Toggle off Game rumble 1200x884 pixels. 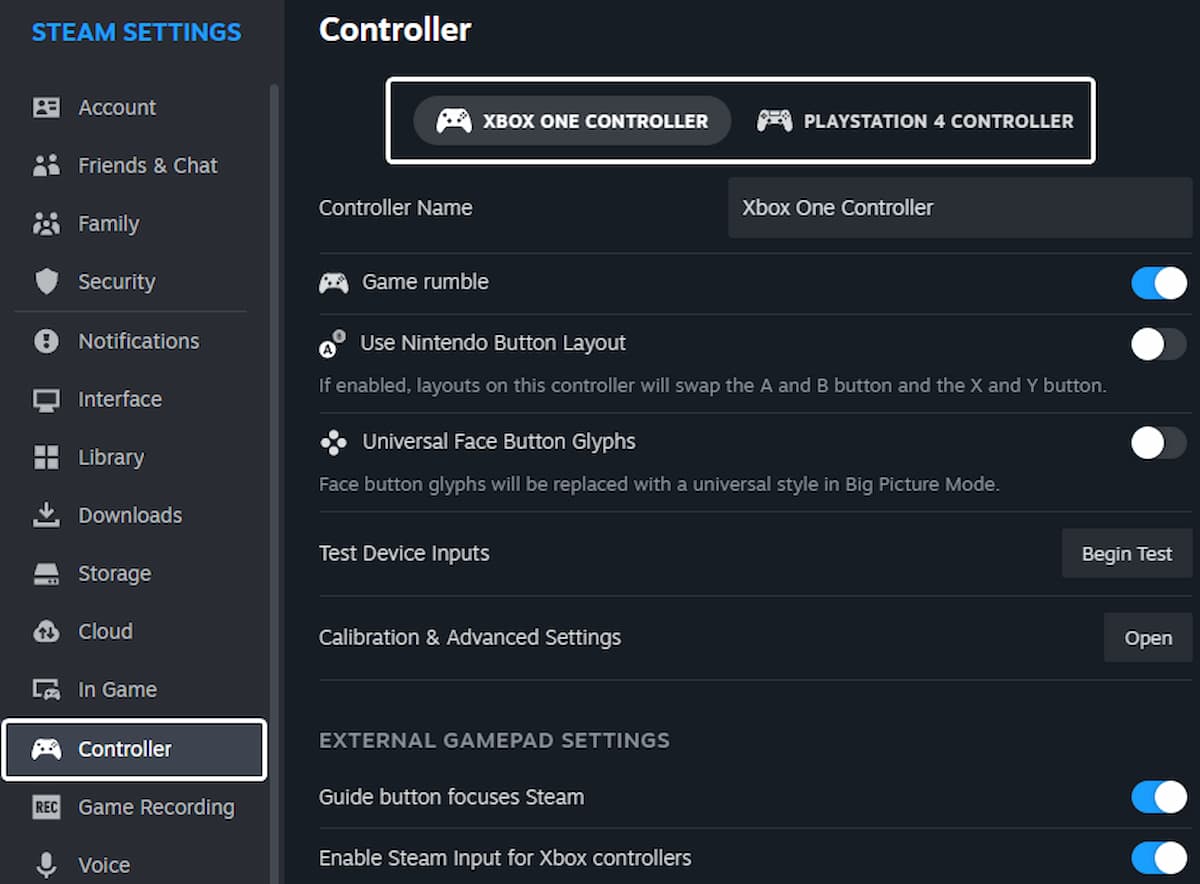click(1158, 283)
